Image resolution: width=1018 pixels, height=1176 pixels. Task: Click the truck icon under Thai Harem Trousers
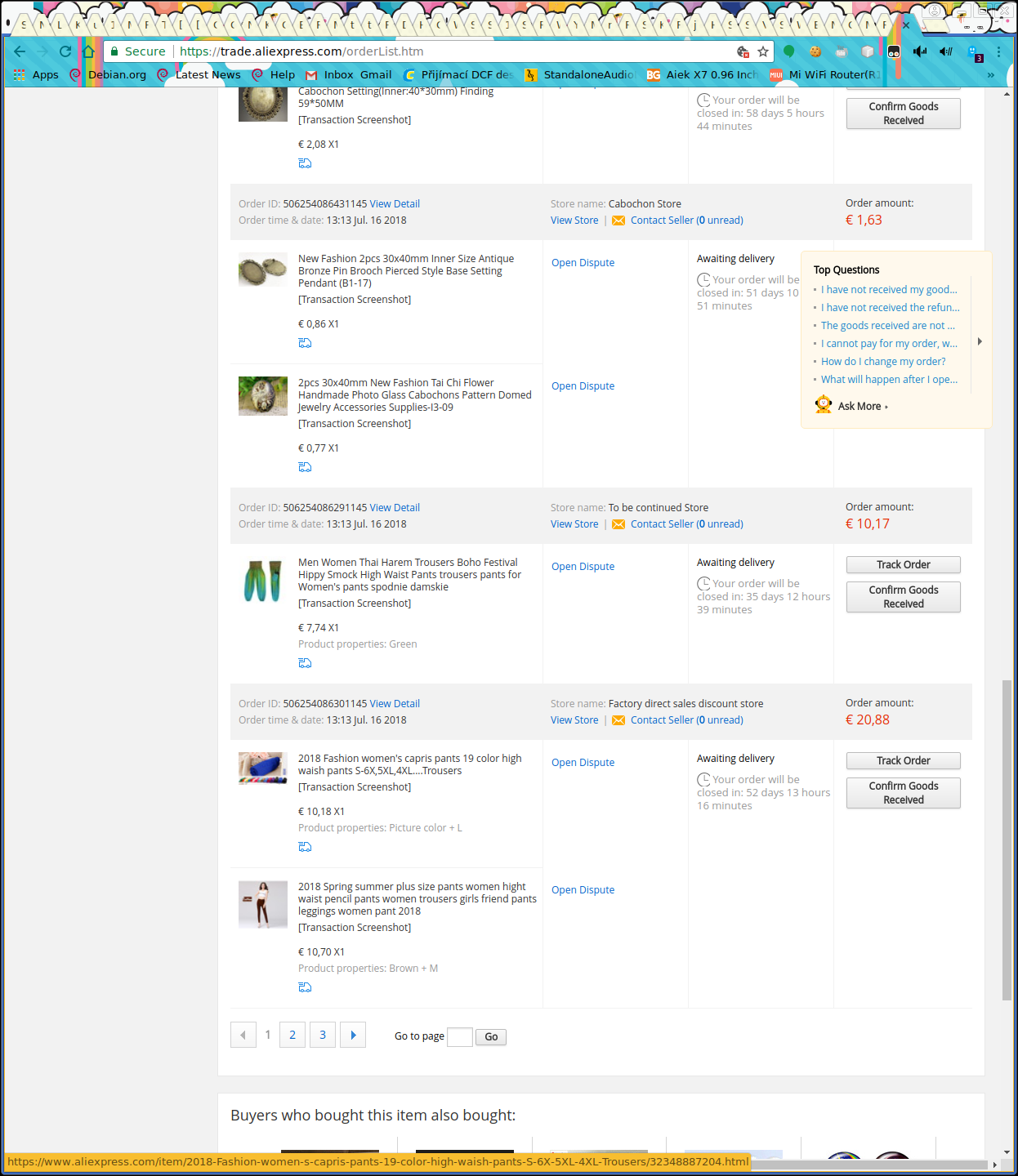click(305, 663)
